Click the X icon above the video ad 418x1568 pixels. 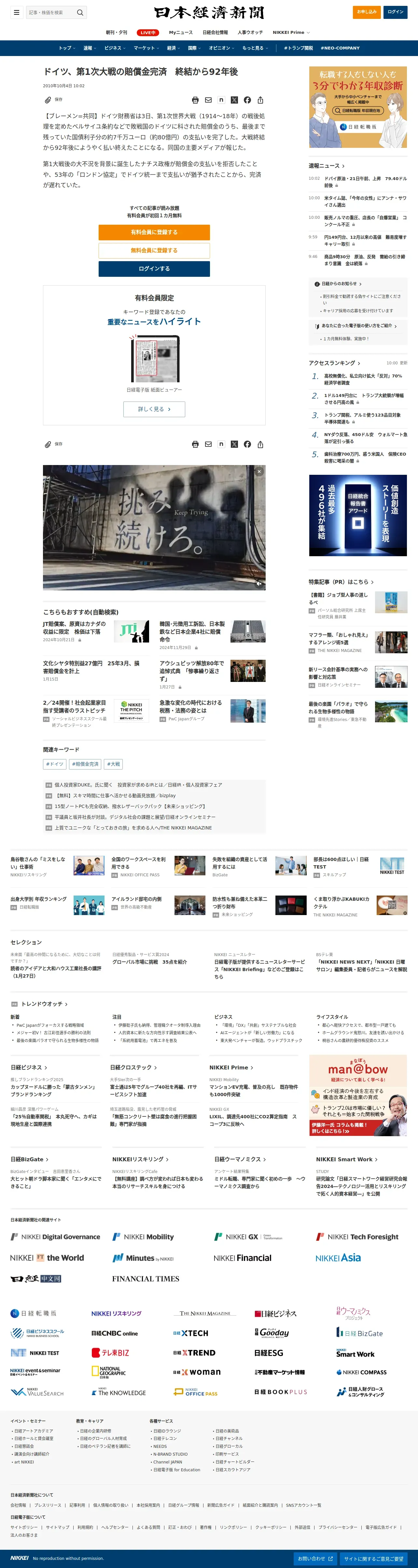[234, 444]
